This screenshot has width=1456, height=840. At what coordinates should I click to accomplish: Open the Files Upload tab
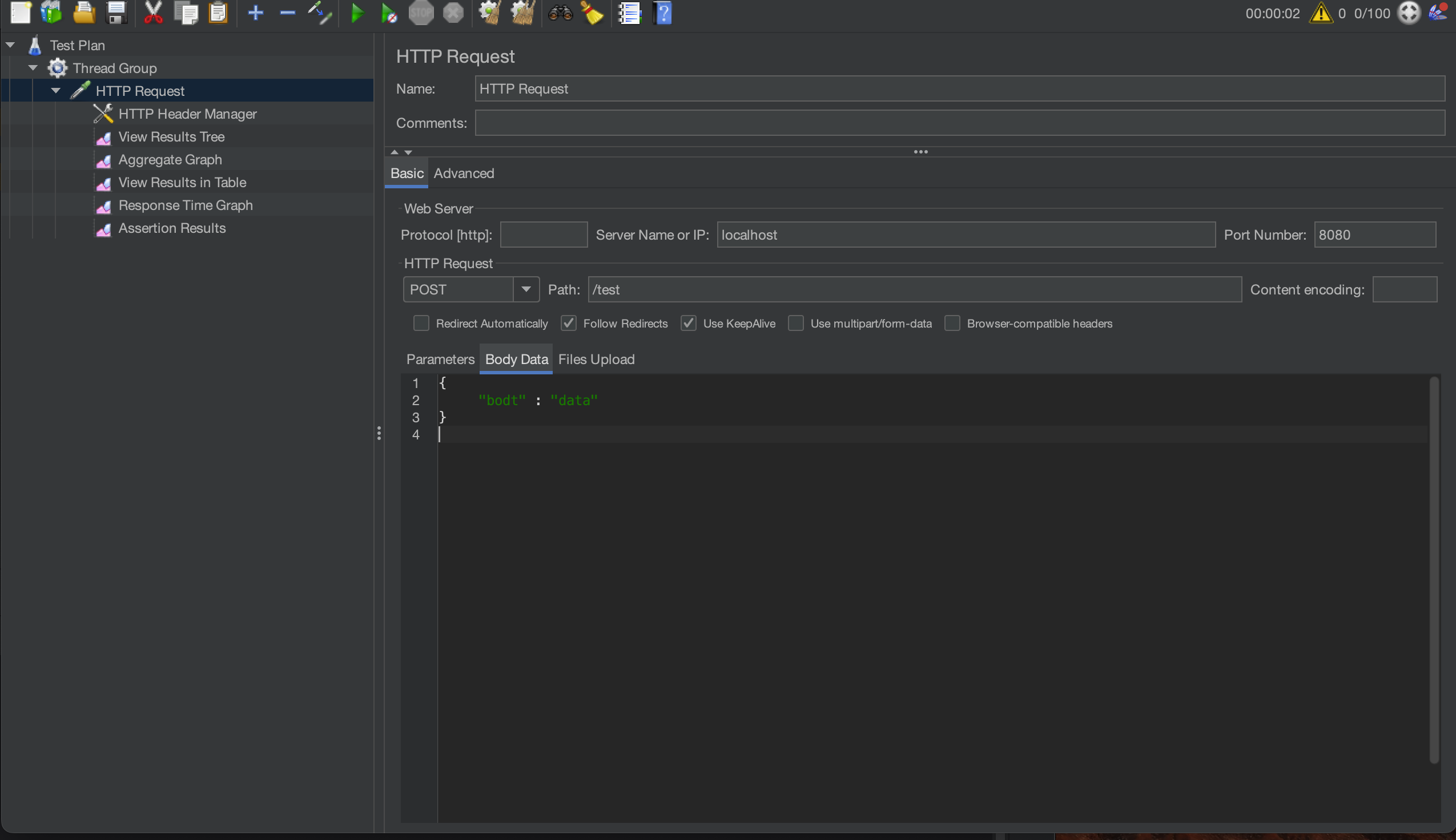596,359
